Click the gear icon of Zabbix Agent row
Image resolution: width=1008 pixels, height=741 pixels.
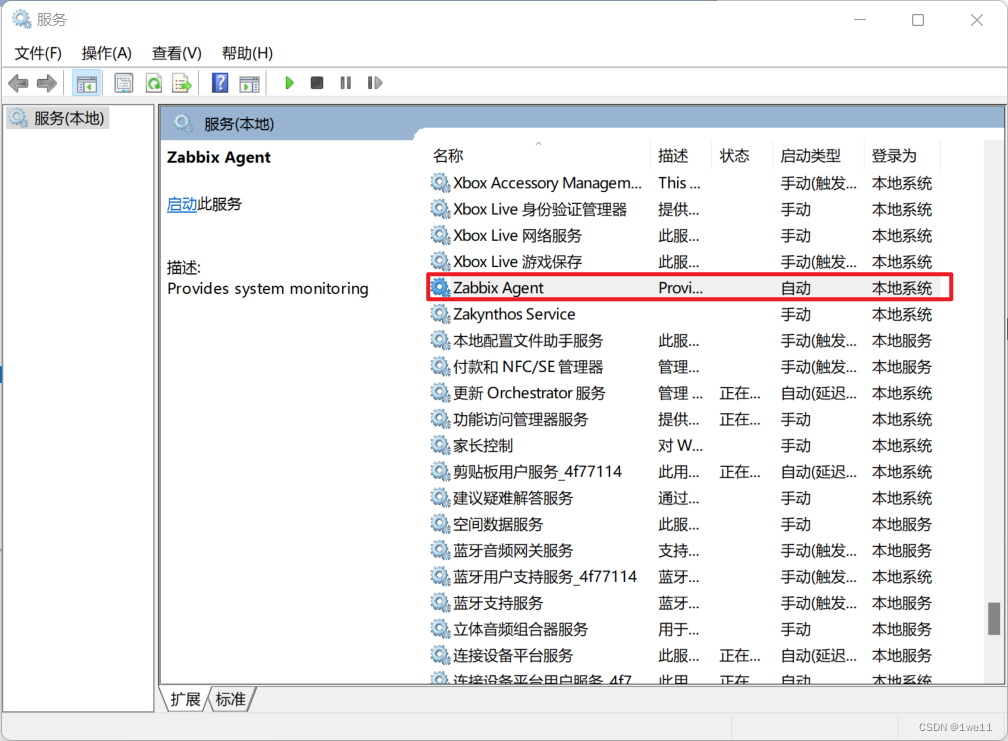(x=440, y=287)
